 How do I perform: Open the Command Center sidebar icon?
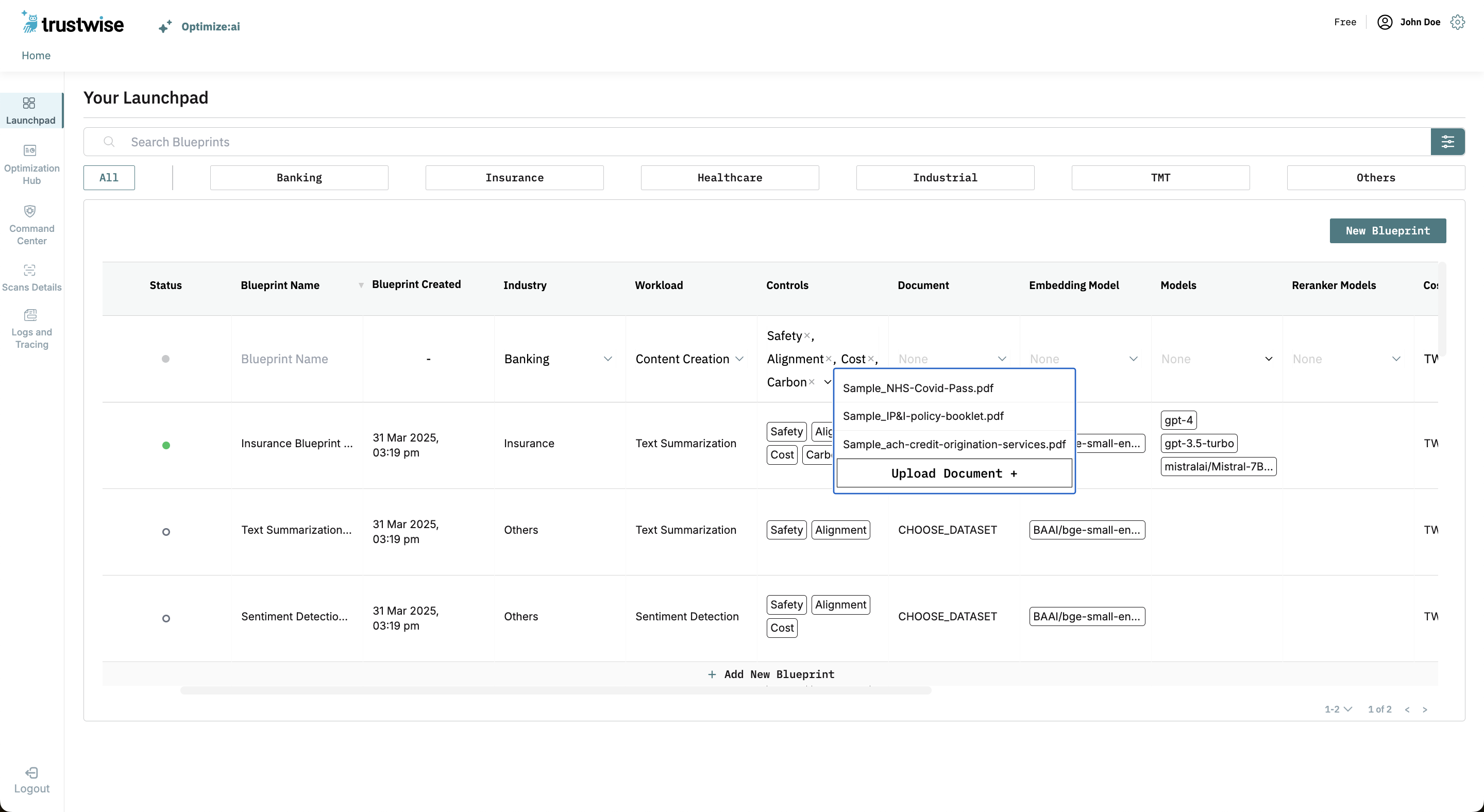click(30, 211)
